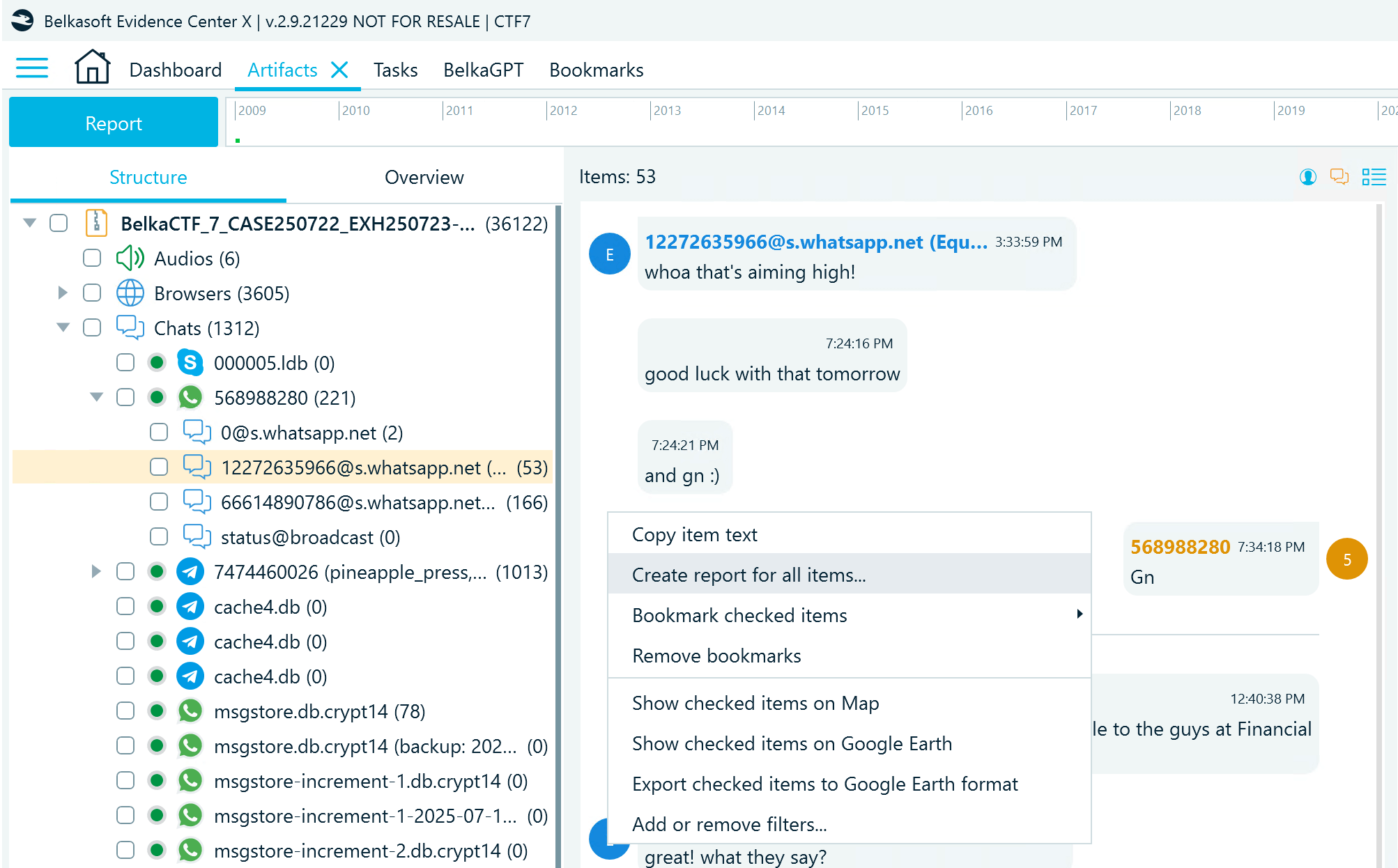The height and width of the screenshot is (868, 1398).
Task: Check the Audios category checkbox
Action: [x=91, y=258]
